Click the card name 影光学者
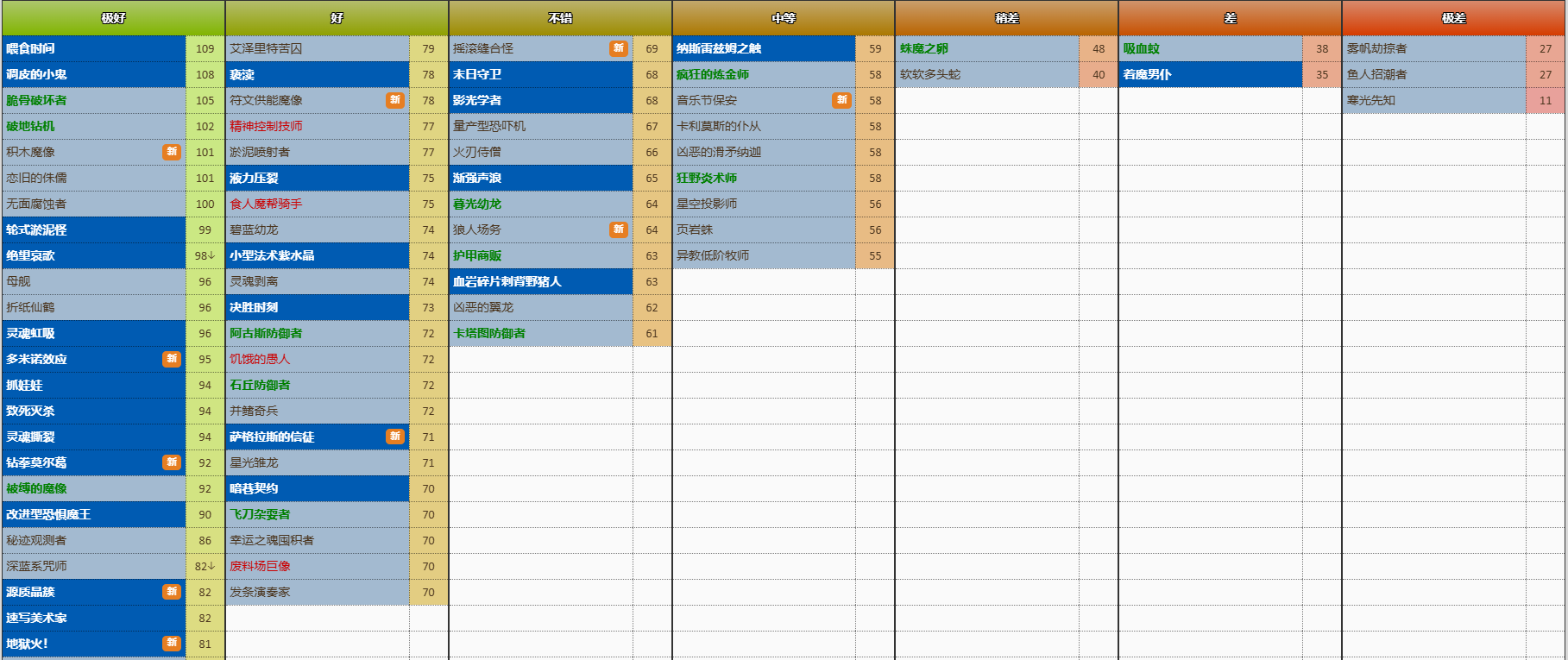This screenshot has height=660, width=1568. coord(477,101)
